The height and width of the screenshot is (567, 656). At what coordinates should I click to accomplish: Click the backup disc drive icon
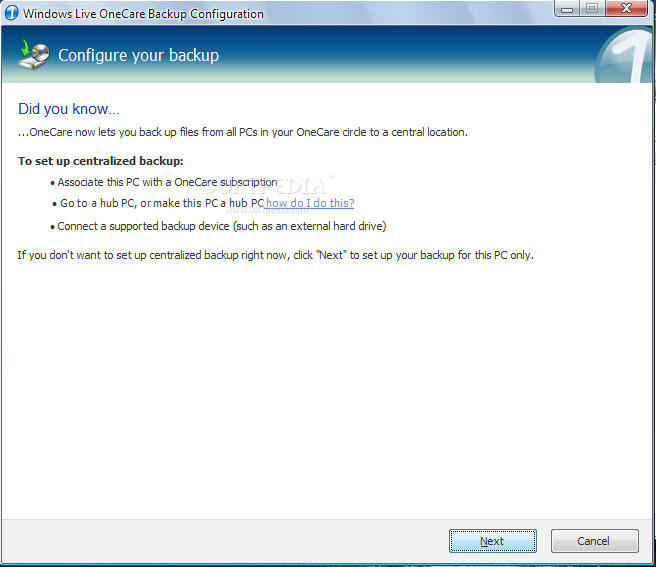(x=34, y=54)
